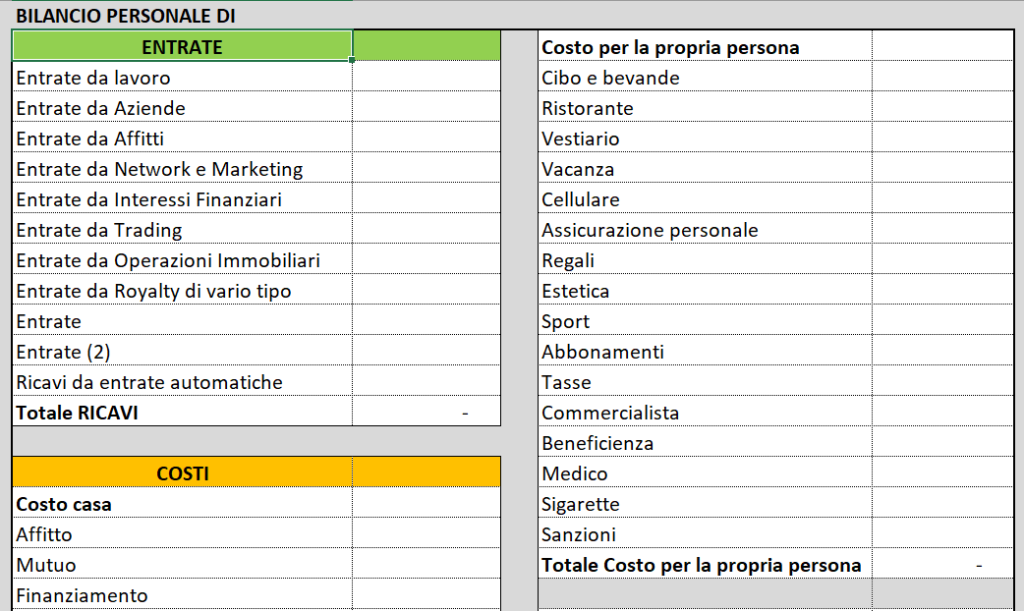
Task: Select the 'Sigarette' cell
Action: pyautogui.click(x=704, y=504)
